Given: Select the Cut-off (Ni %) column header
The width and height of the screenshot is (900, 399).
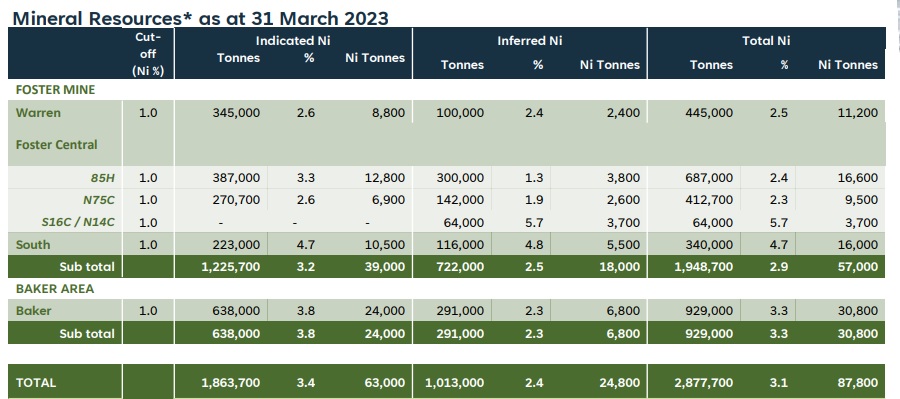Looking at the screenshot, I should pos(148,54).
